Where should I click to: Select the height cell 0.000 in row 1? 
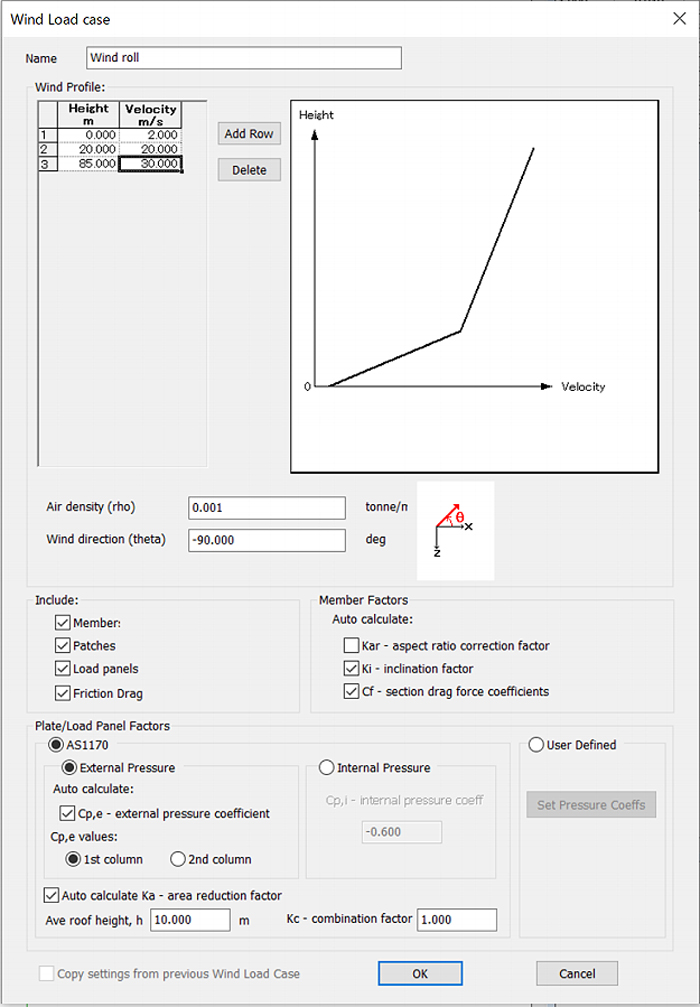pos(89,135)
